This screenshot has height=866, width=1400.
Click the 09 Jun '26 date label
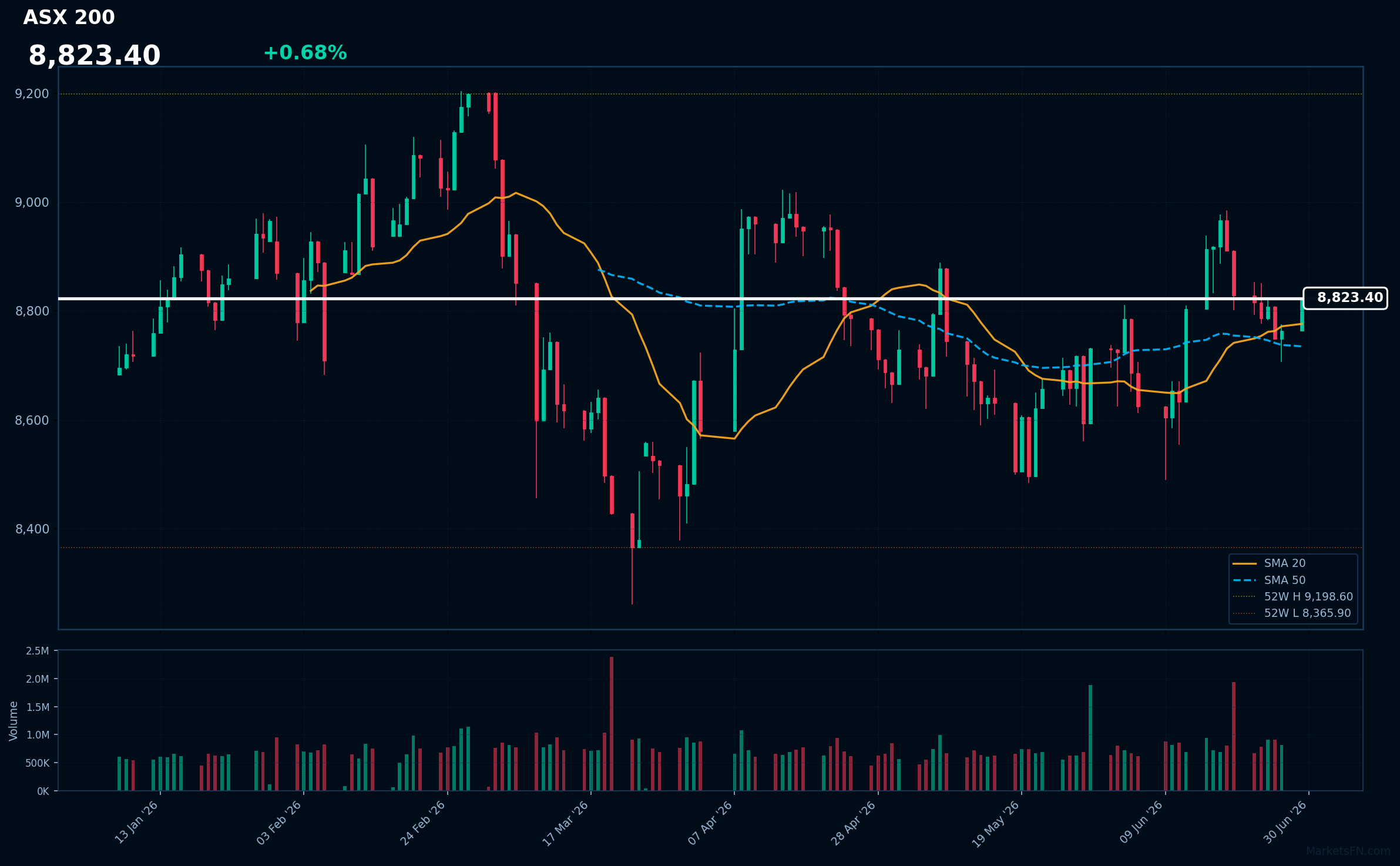point(1142,823)
